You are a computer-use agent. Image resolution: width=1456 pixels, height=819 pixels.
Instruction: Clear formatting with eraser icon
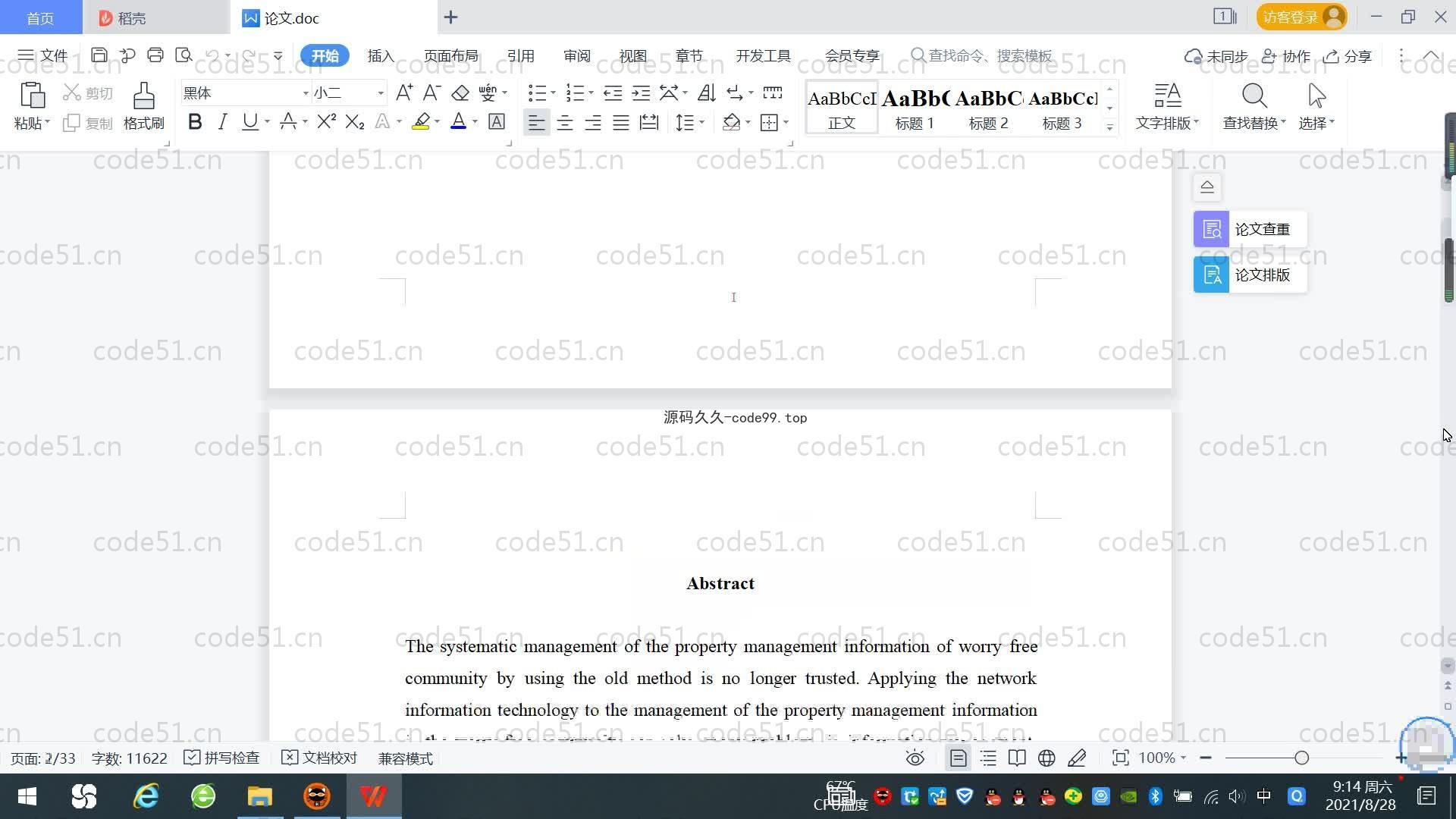coord(460,93)
